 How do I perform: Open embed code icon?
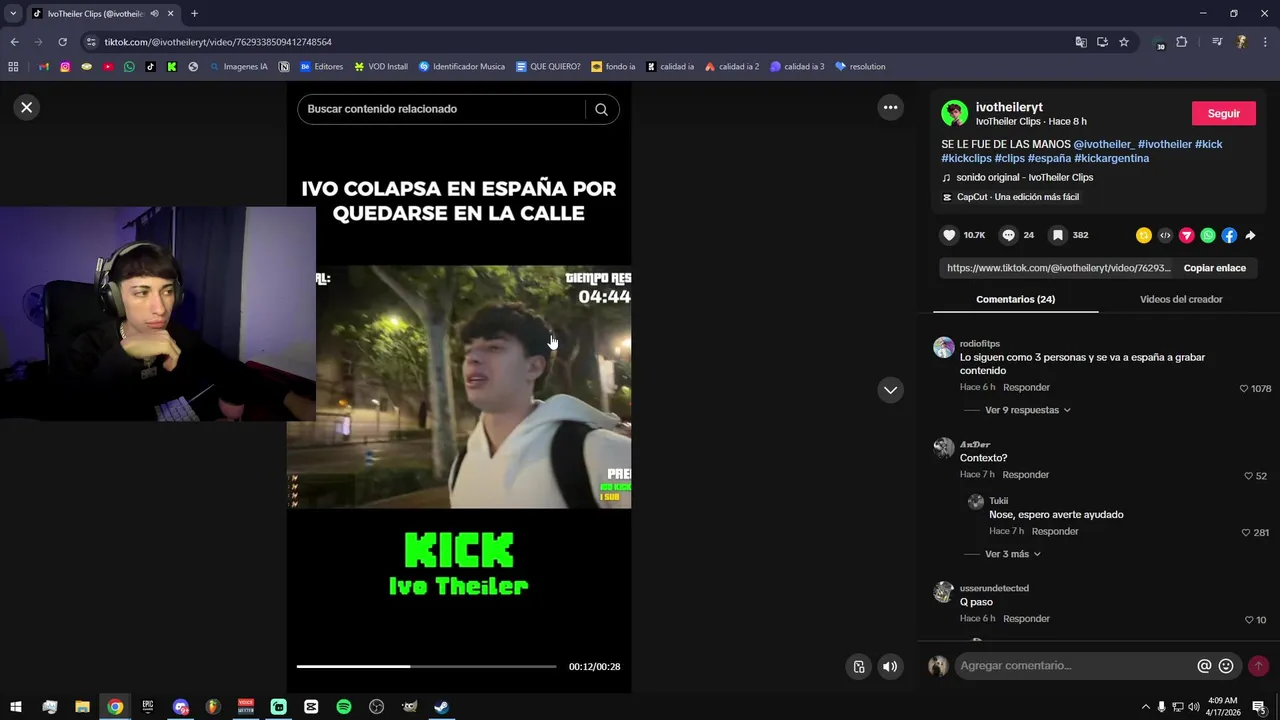[x=1165, y=235]
